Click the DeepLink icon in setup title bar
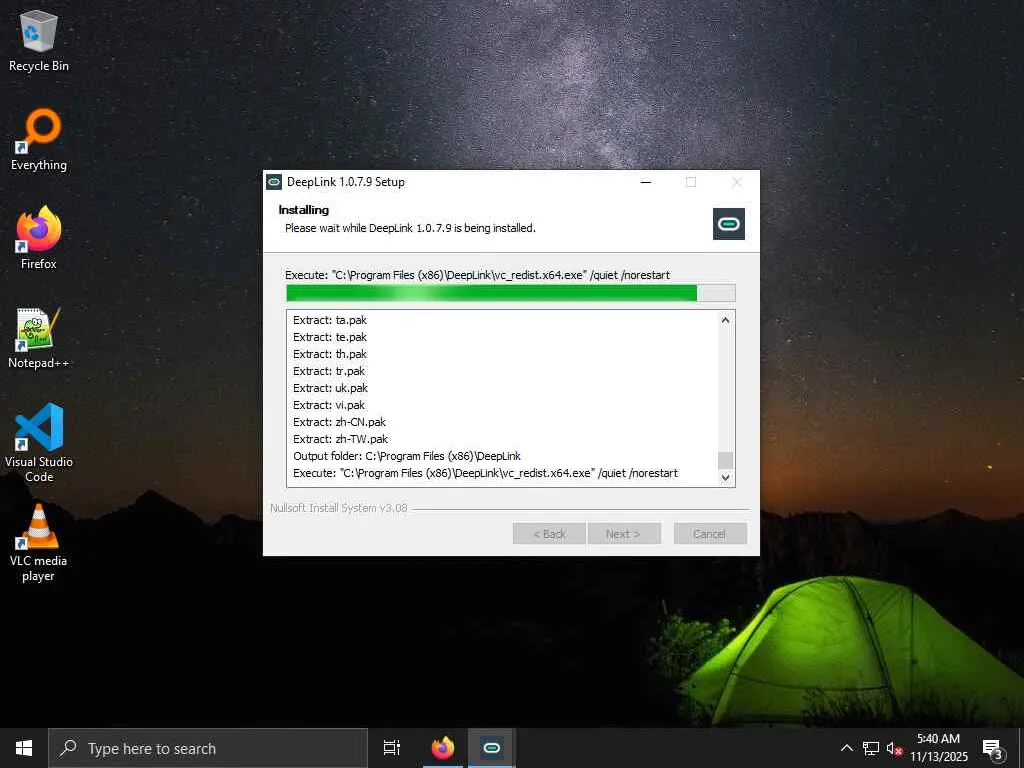Image resolution: width=1024 pixels, height=768 pixels. (274, 182)
